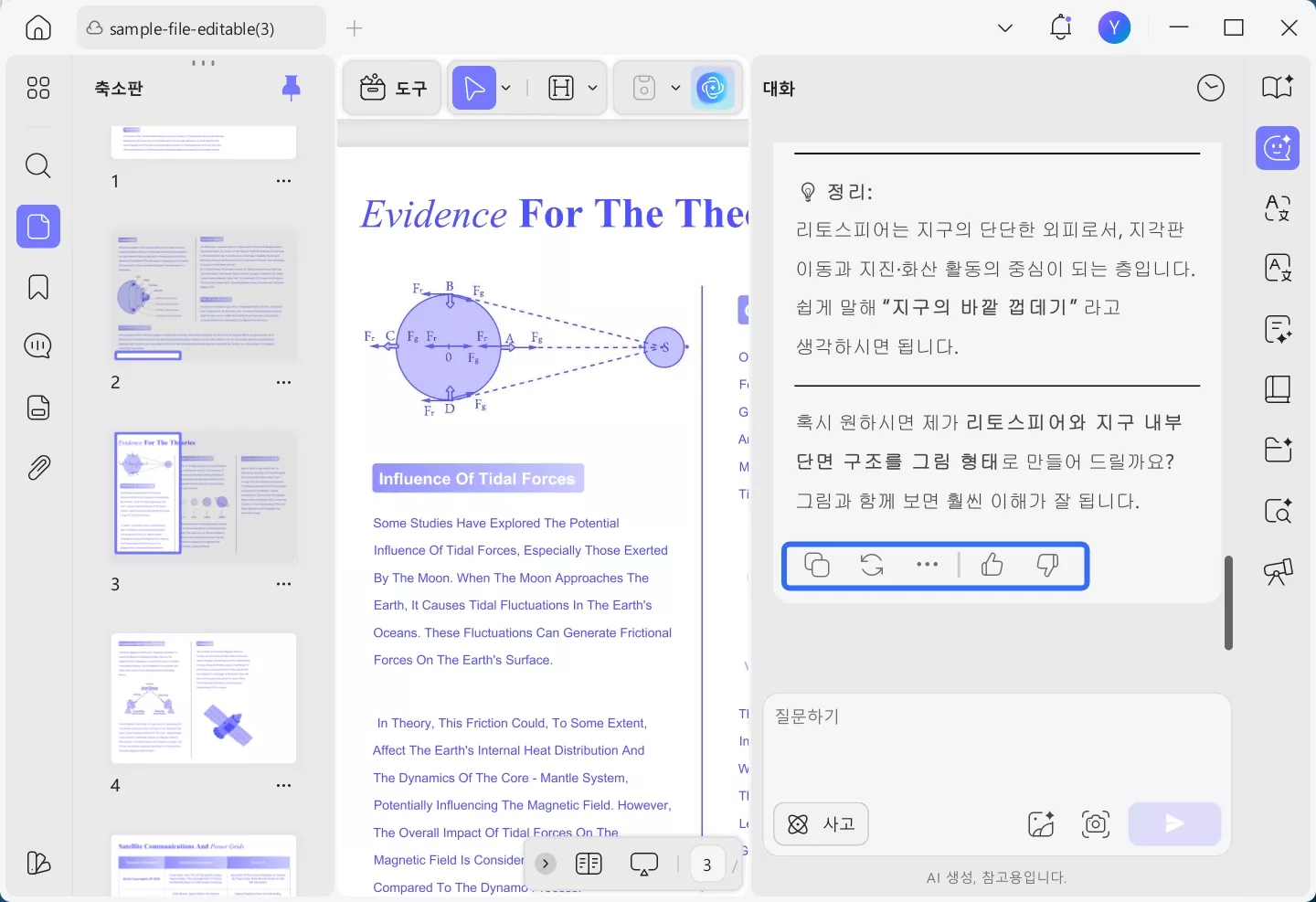The height and width of the screenshot is (902, 1316).
Task: Open page 4 thumbnail options menu
Action: pyautogui.click(x=284, y=785)
